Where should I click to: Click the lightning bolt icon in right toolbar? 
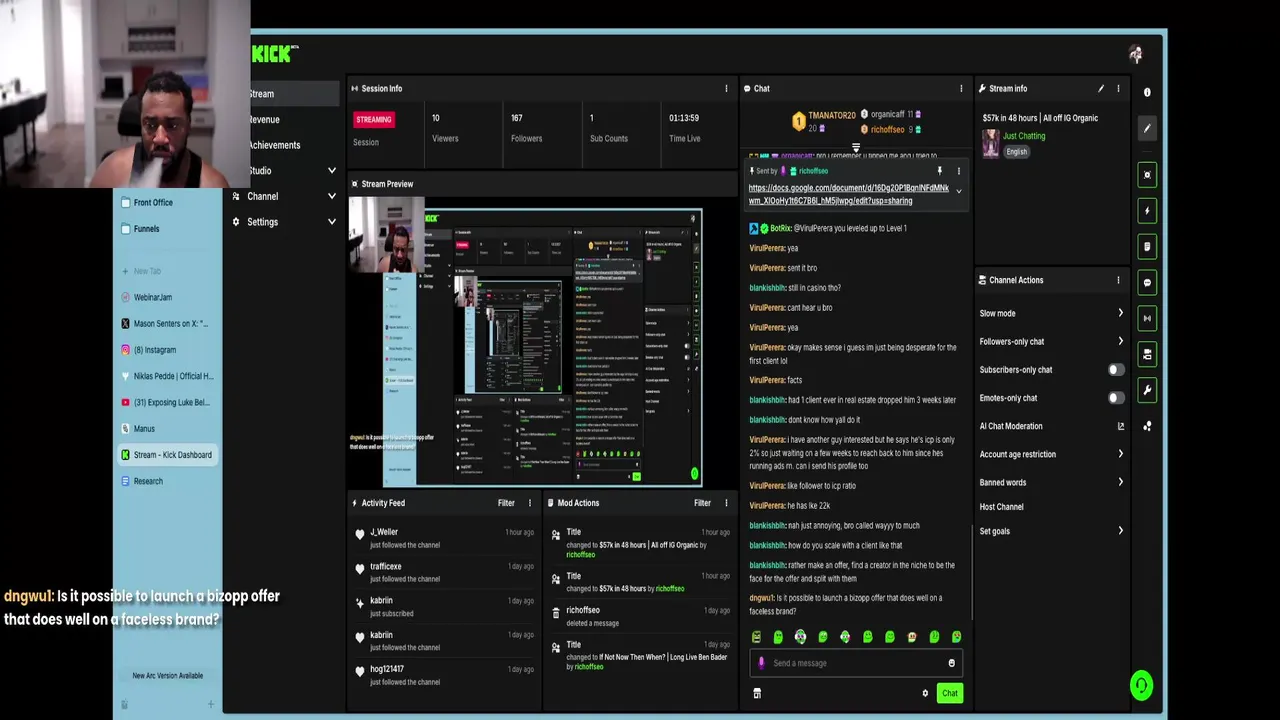[1147, 210]
